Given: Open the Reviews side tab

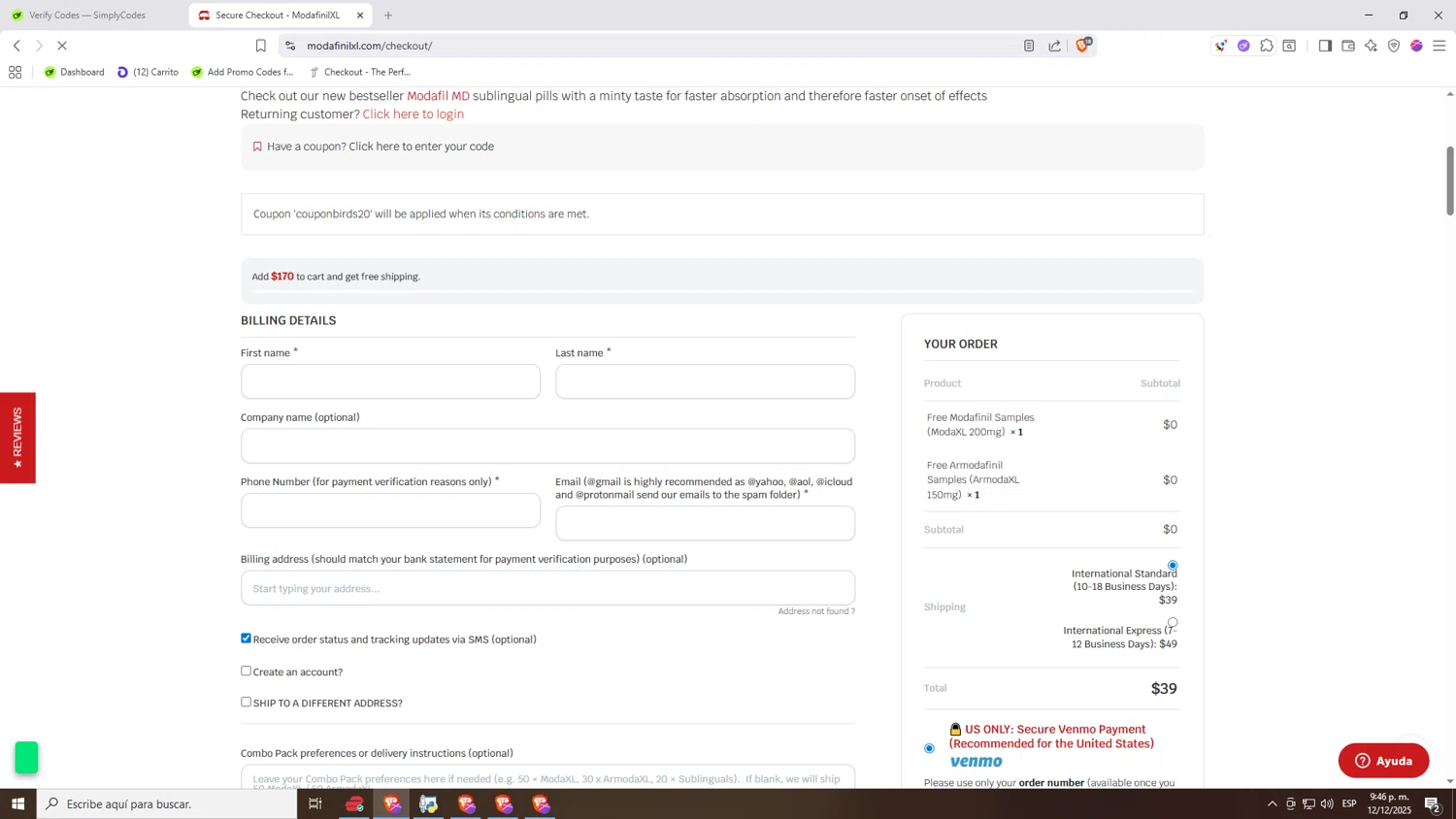Looking at the screenshot, I should pyautogui.click(x=17, y=438).
